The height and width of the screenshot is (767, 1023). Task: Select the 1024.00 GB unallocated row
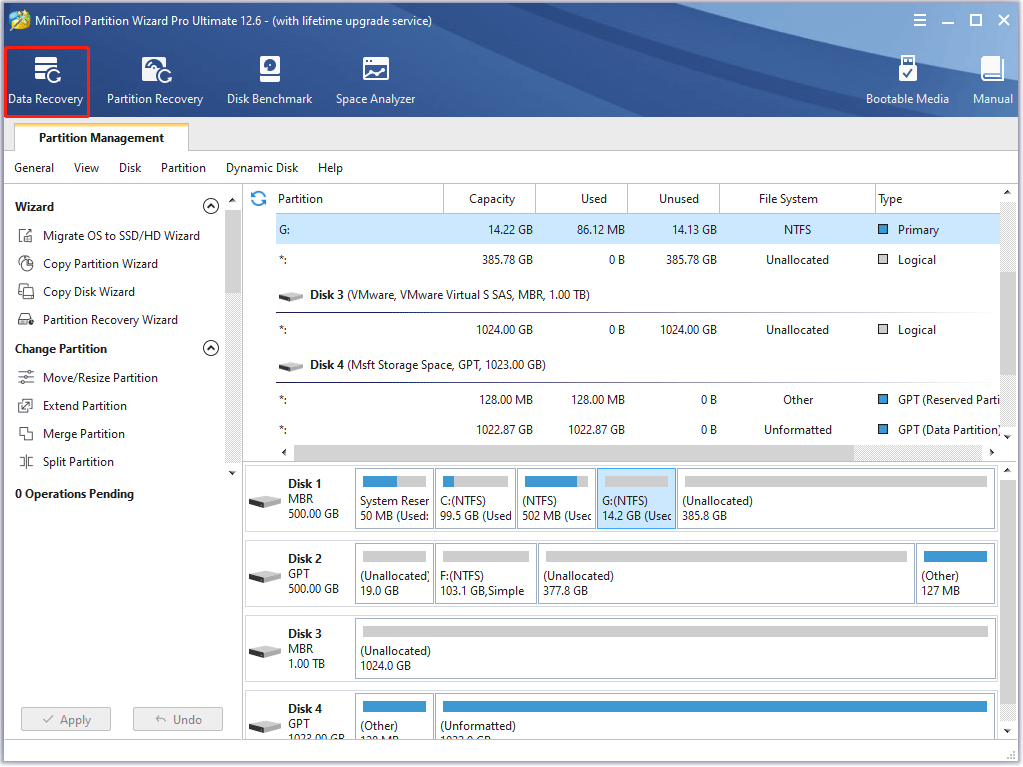637,330
